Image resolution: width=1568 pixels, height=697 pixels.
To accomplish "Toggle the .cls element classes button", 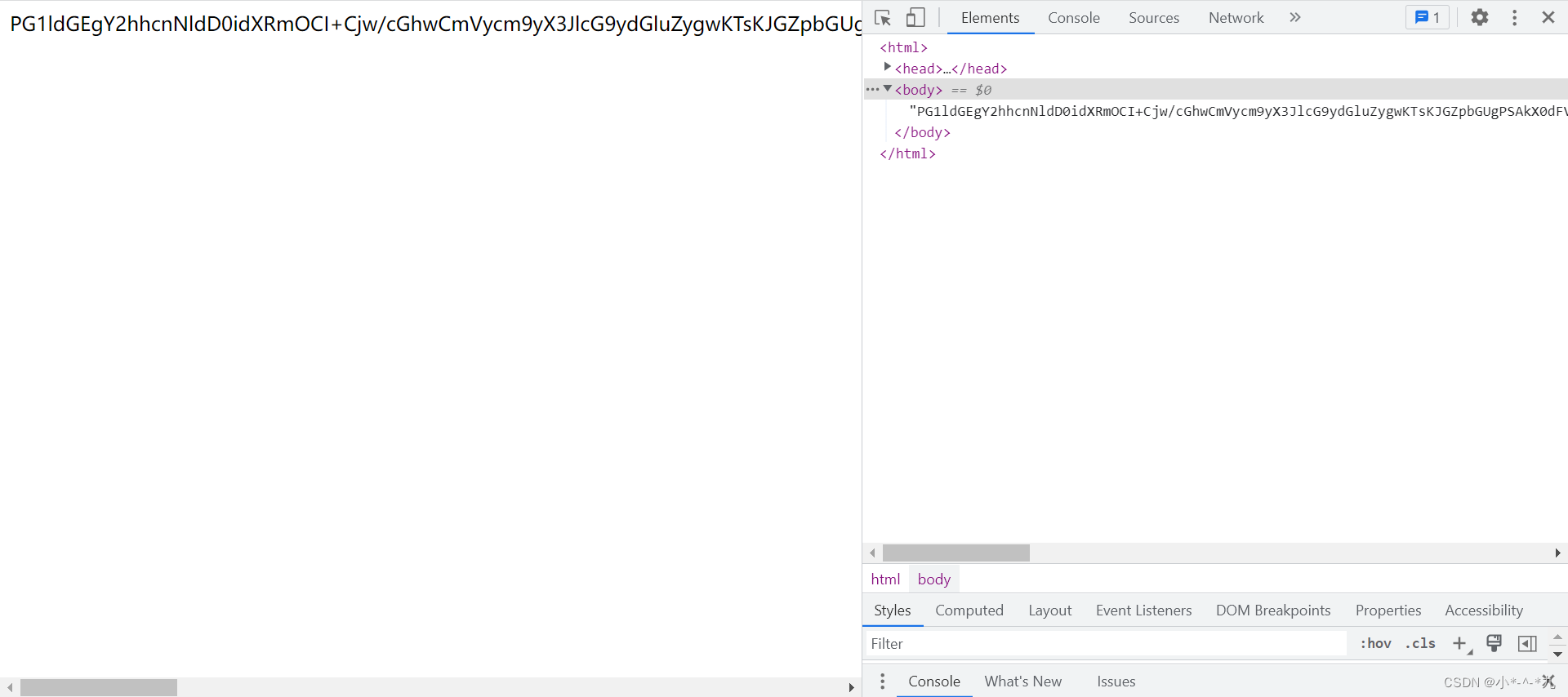I will click(1420, 643).
